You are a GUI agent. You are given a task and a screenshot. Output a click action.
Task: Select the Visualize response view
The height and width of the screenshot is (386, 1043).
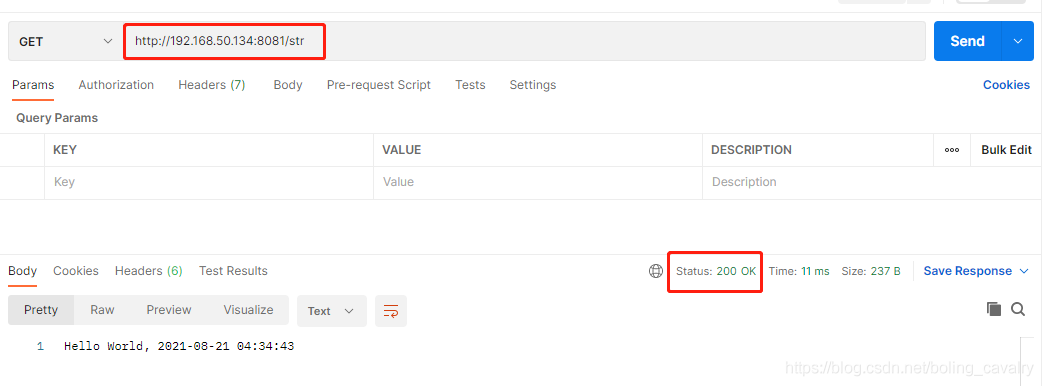pos(248,309)
